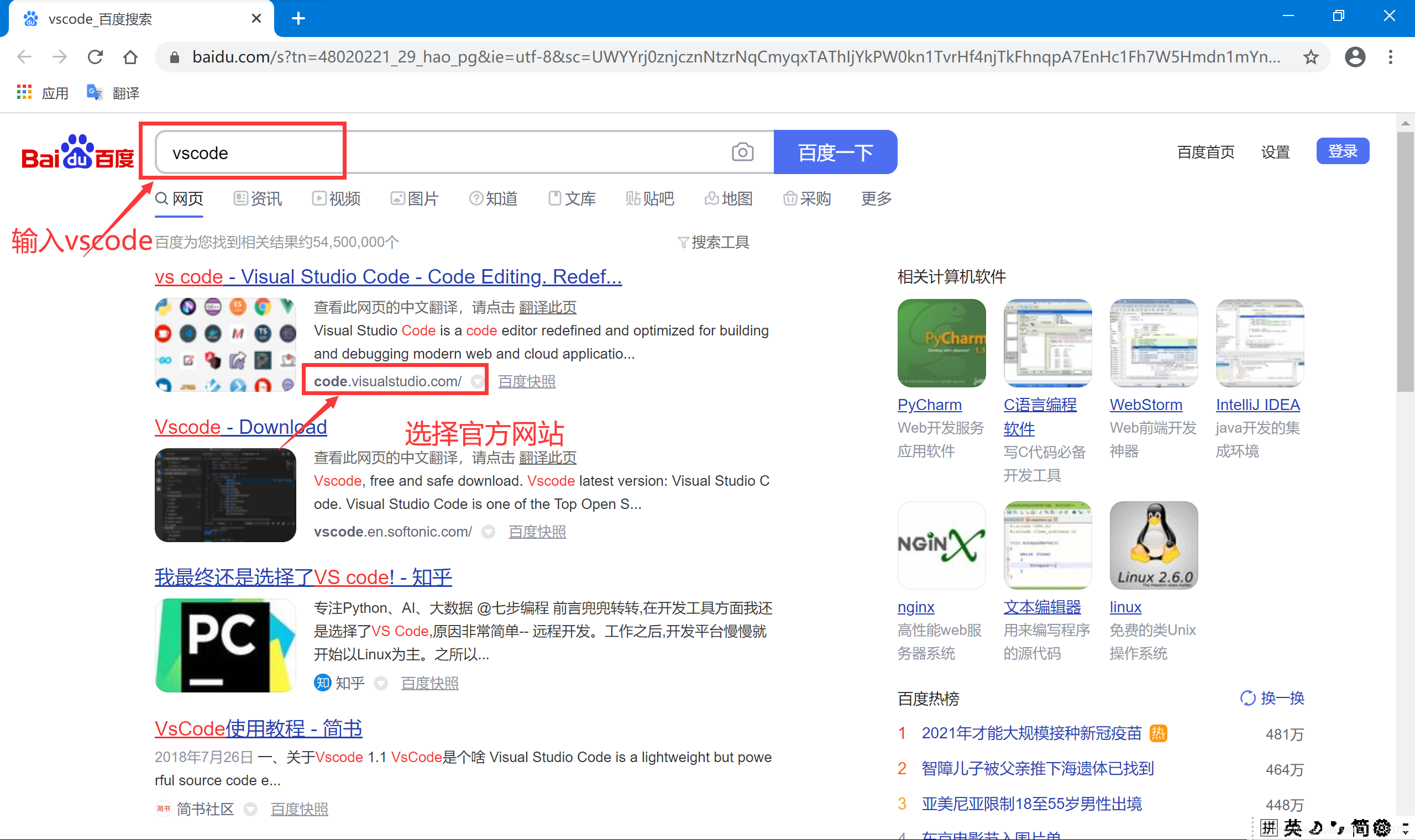Click the extension icons thumbnail of first result
The width and height of the screenshot is (1415, 840).
[x=226, y=345]
